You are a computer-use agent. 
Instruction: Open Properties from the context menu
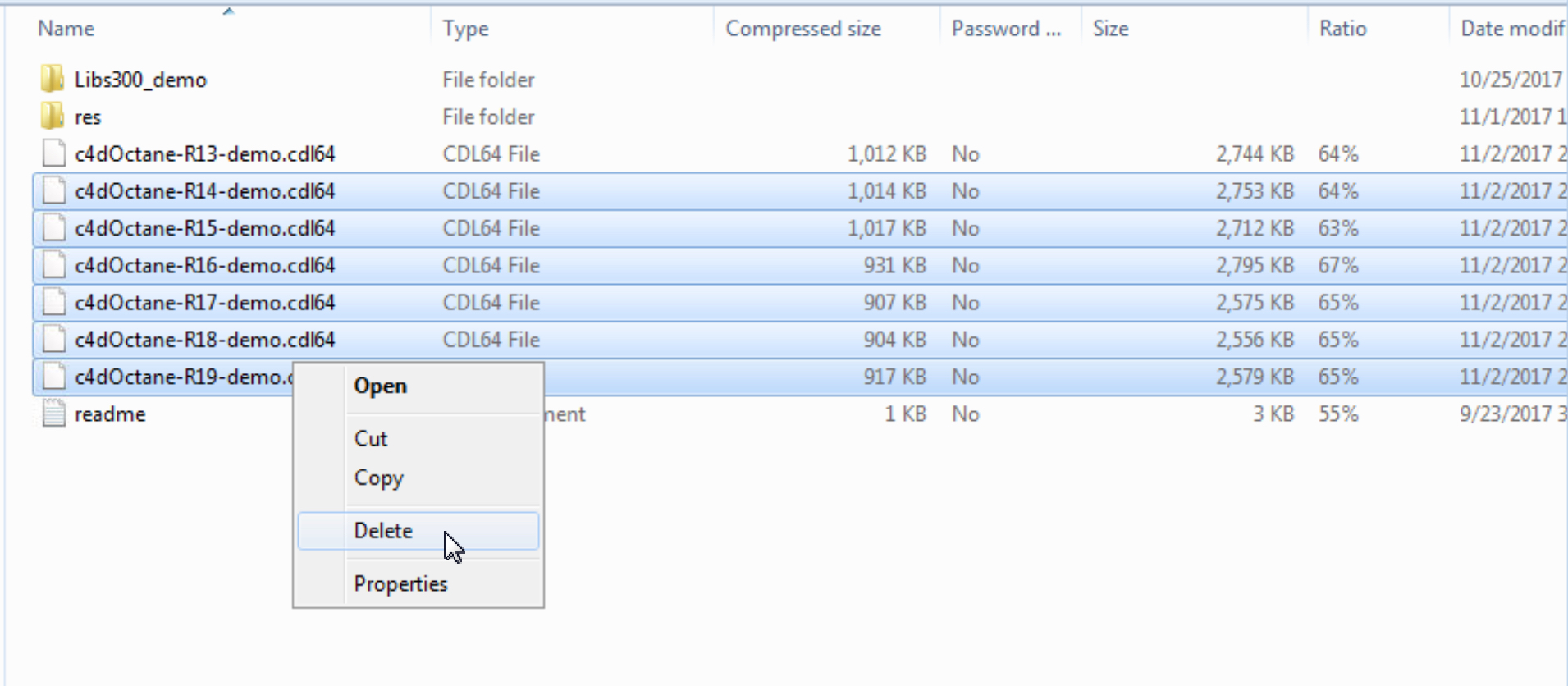[x=400, y=583]
